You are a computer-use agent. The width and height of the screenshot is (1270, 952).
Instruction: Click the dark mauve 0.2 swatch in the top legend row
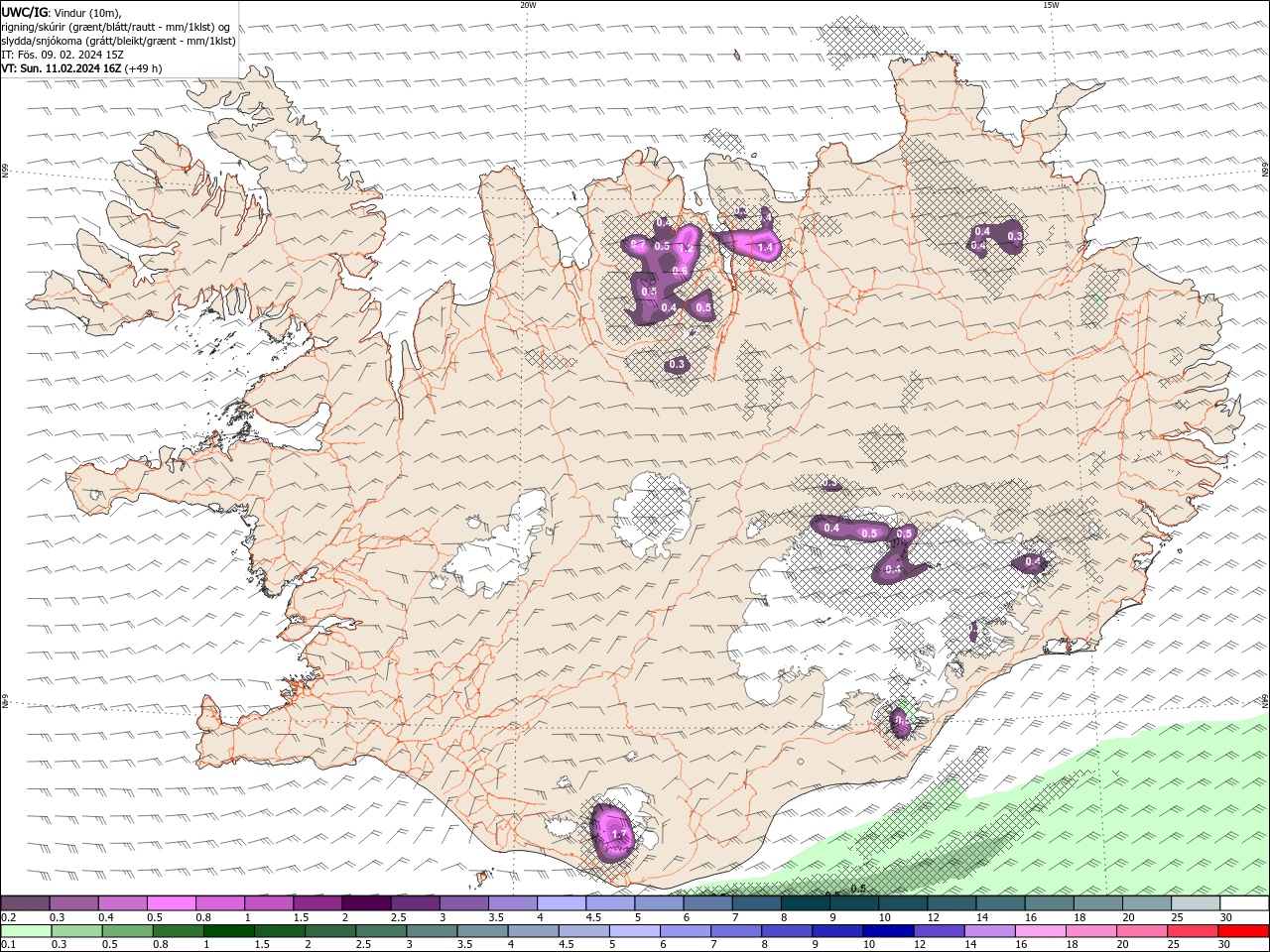[x=25, y=903]
